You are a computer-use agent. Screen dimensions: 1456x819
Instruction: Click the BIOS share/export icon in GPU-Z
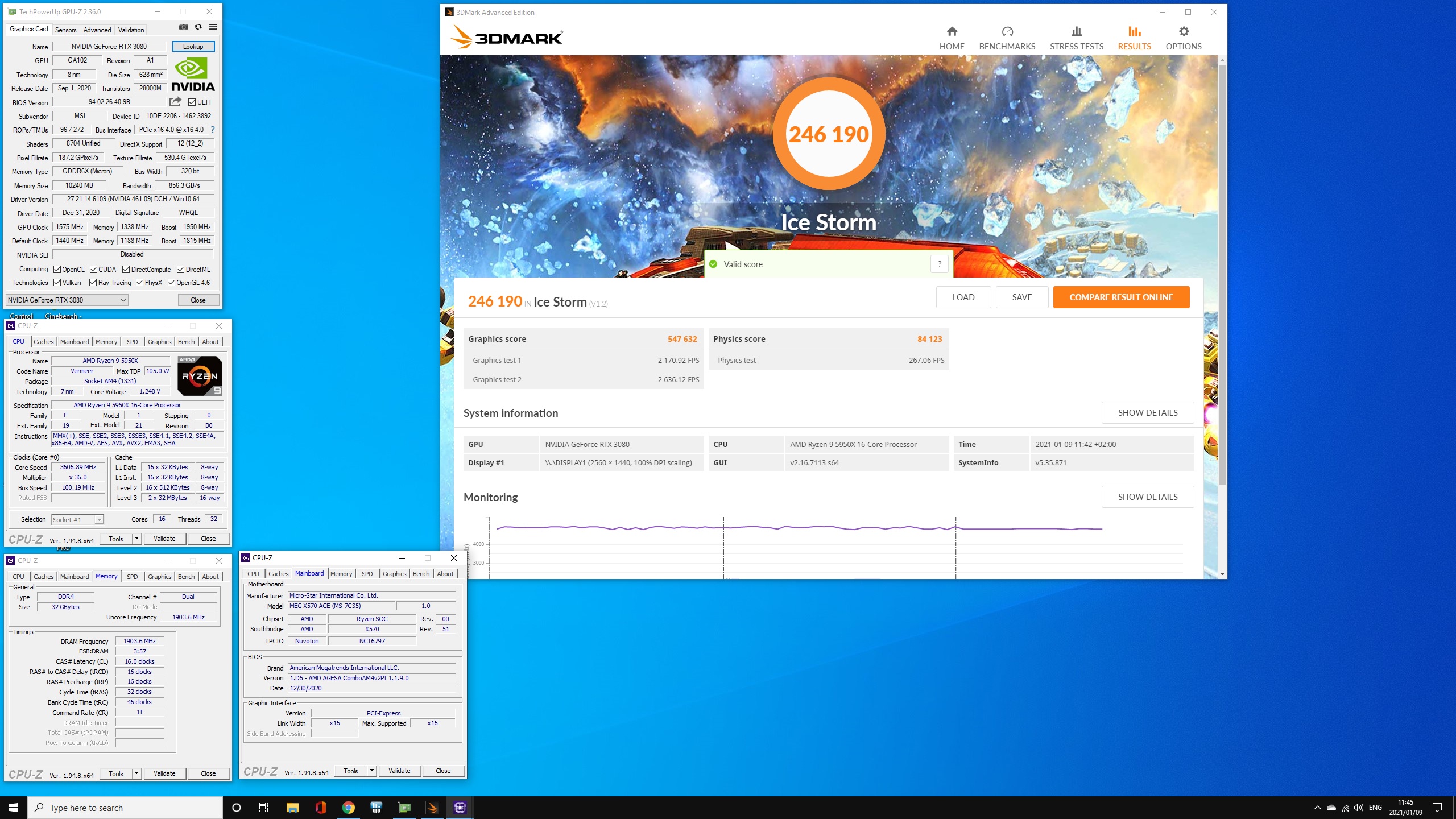point(175,102)
